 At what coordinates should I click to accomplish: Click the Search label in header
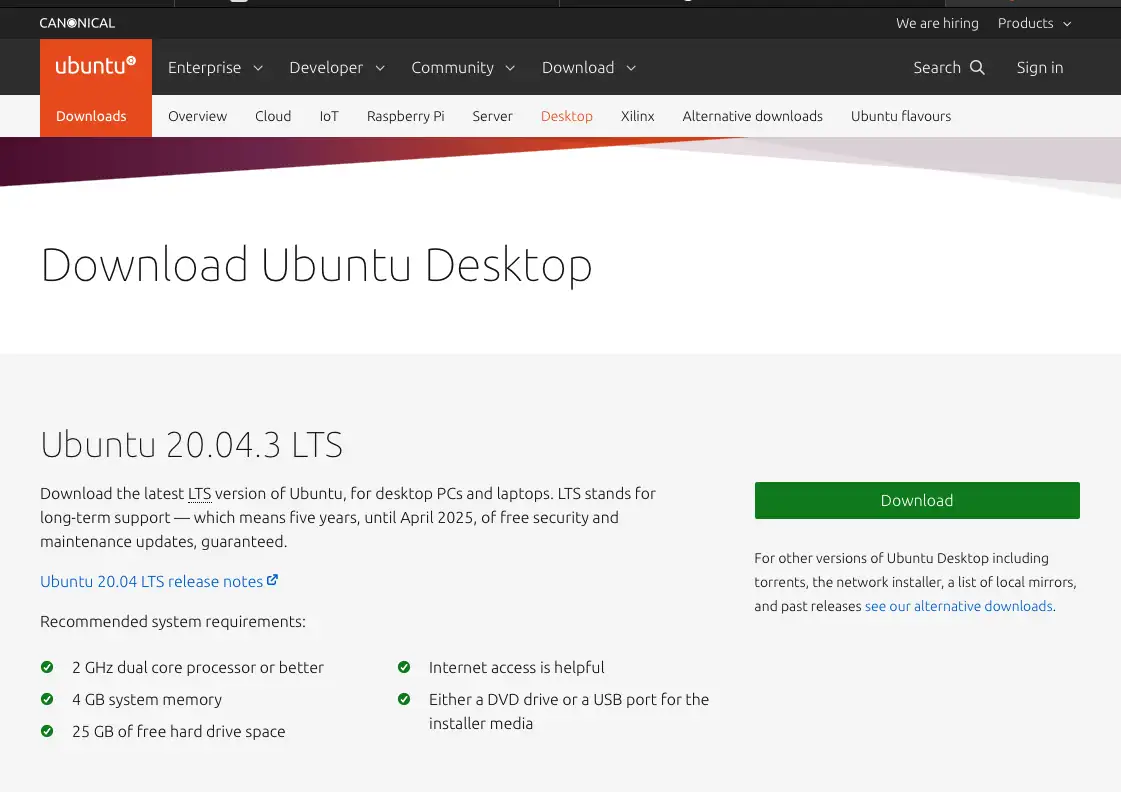pos(937,67)
